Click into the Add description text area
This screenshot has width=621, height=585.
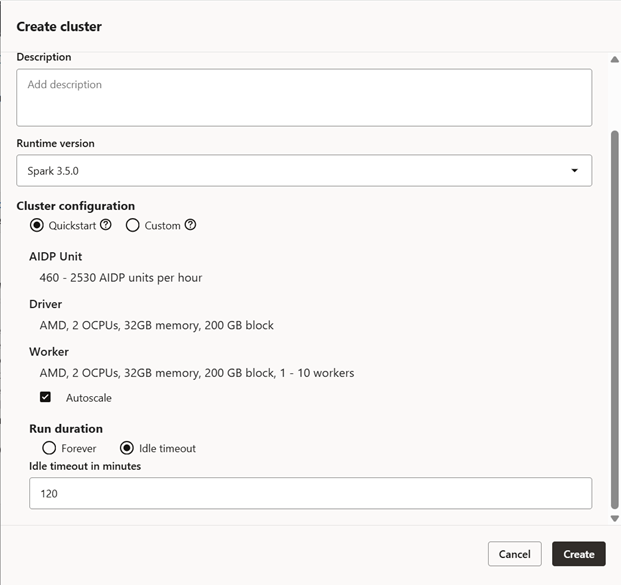[303, 97]
